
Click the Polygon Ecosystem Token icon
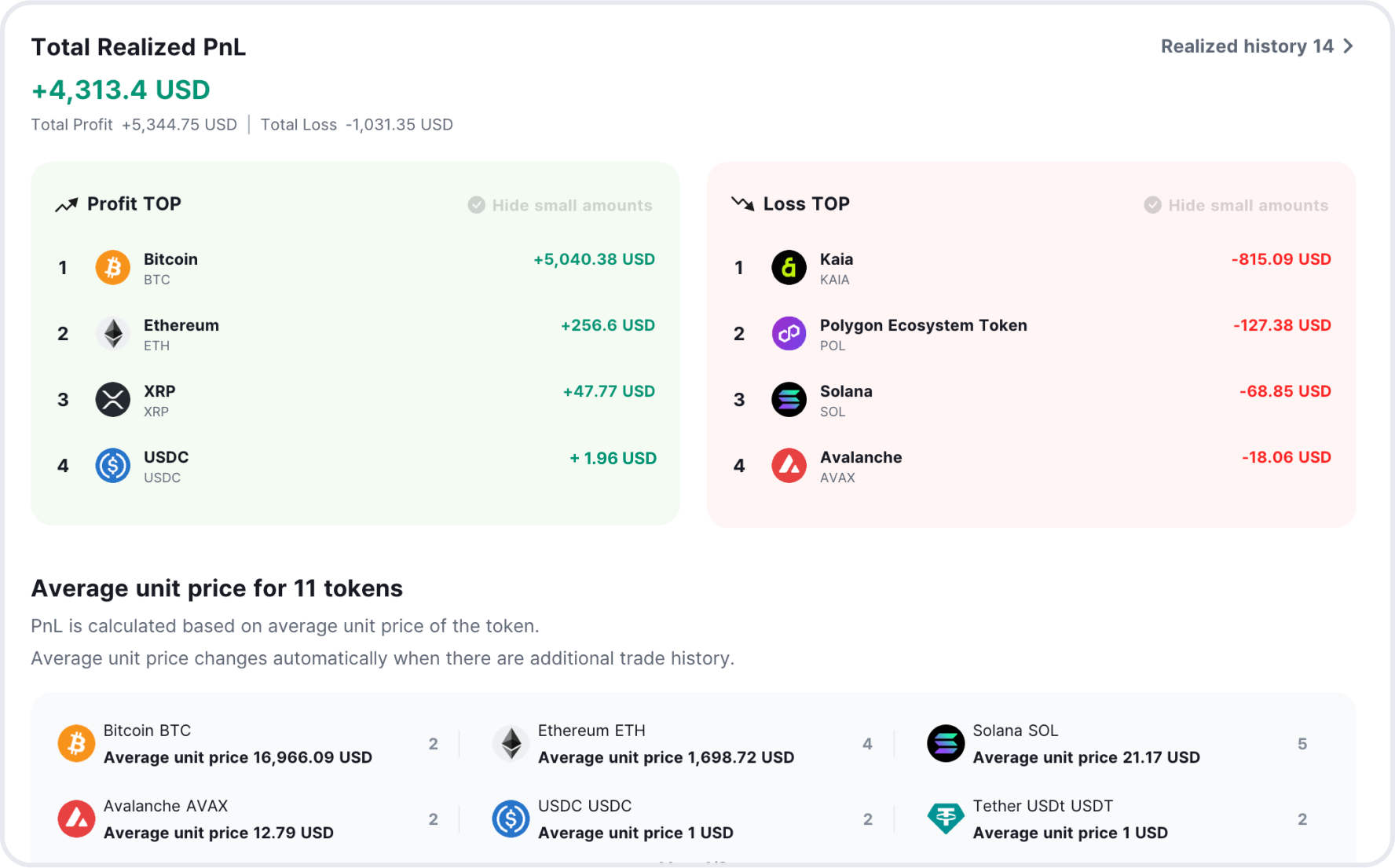789,333
